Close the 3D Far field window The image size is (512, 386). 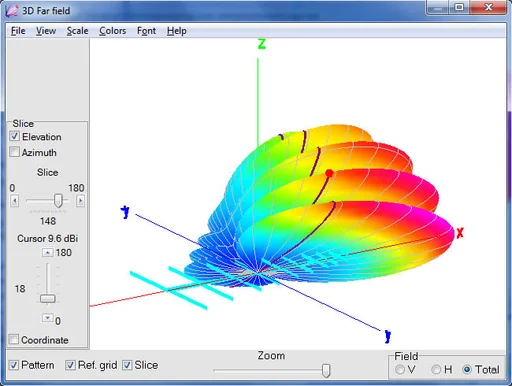point(488,7)
